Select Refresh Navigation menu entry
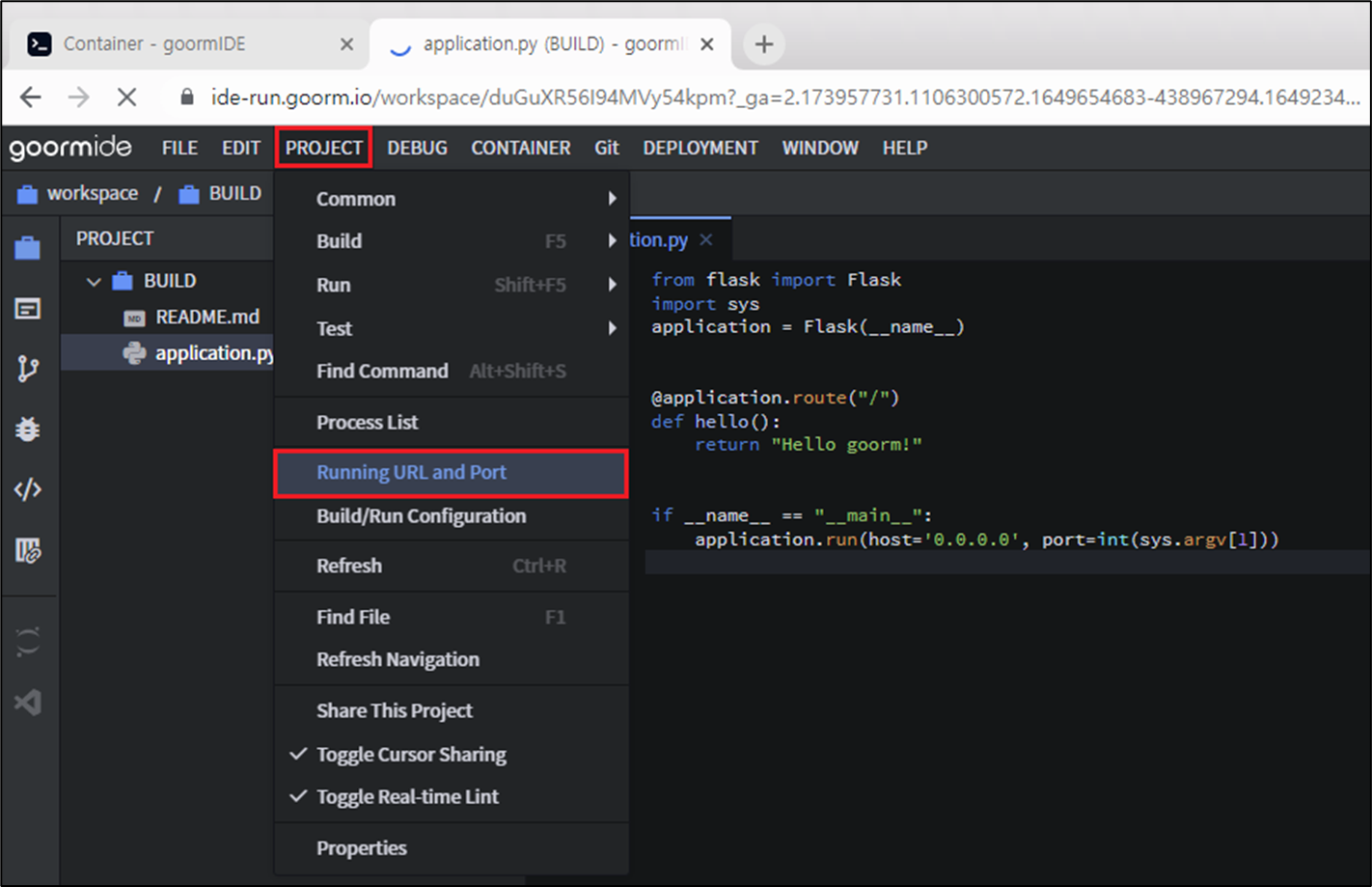Screen dimensions: 1372x887 tap(452, 659)
